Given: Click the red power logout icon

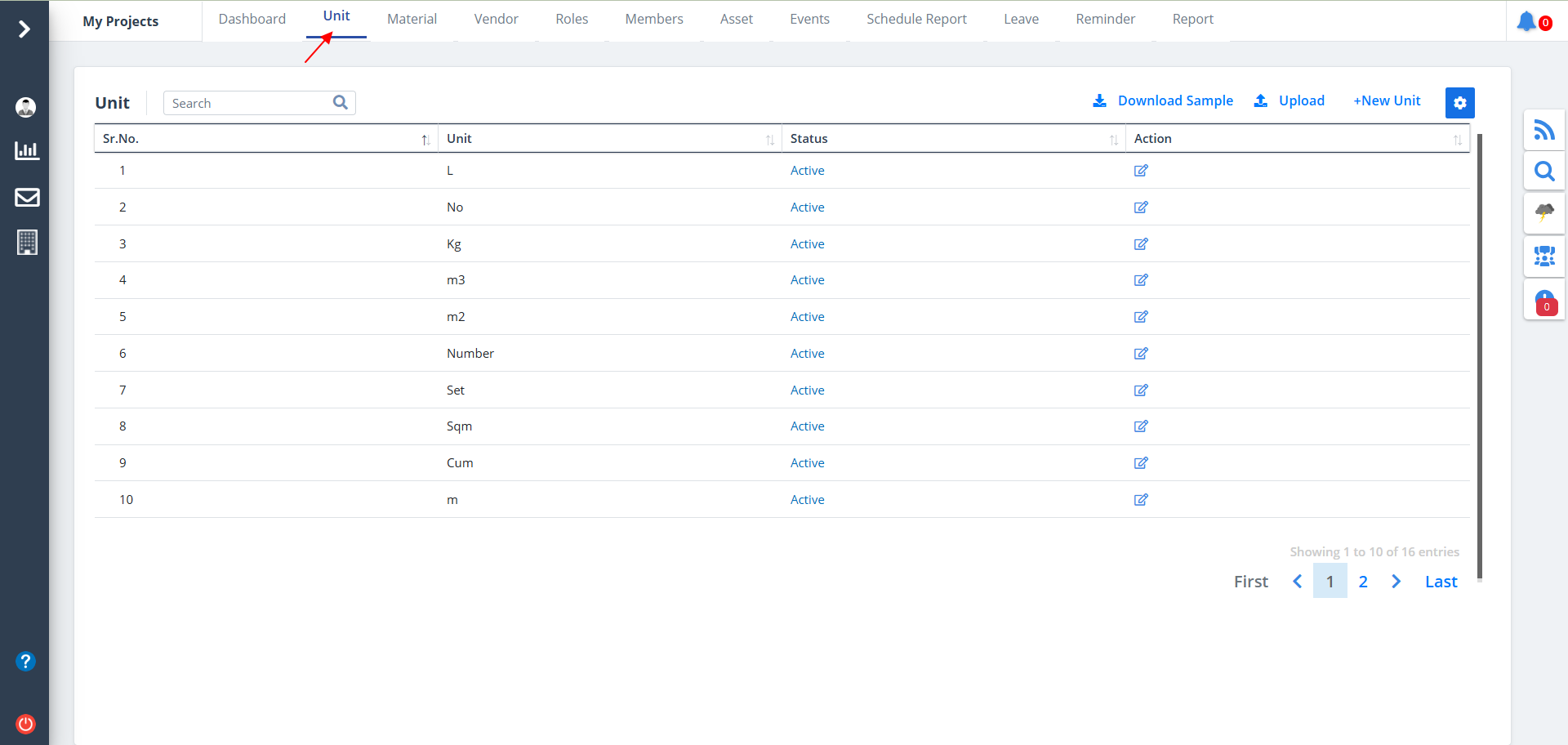Looking at the screenshot, I should coord(26,724).
